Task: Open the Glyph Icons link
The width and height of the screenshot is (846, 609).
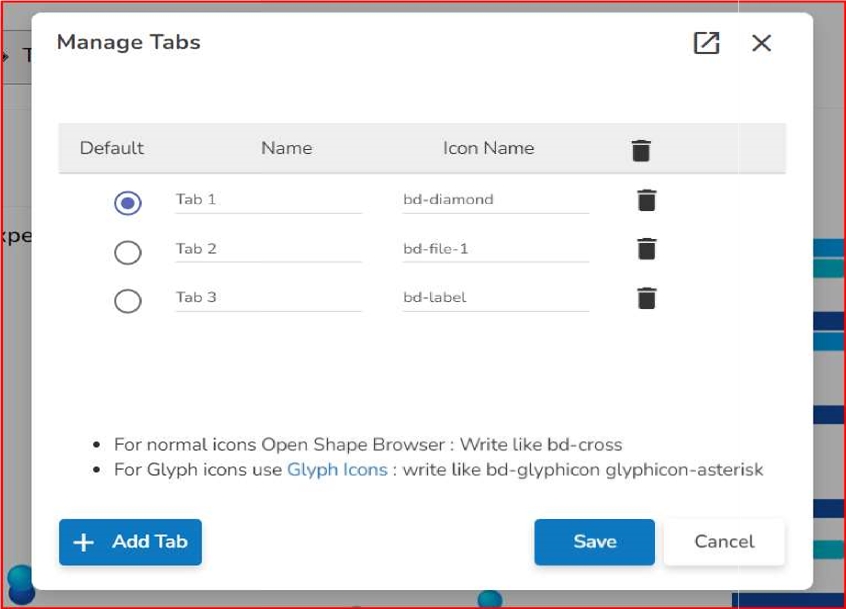Action: coord(337,469)
